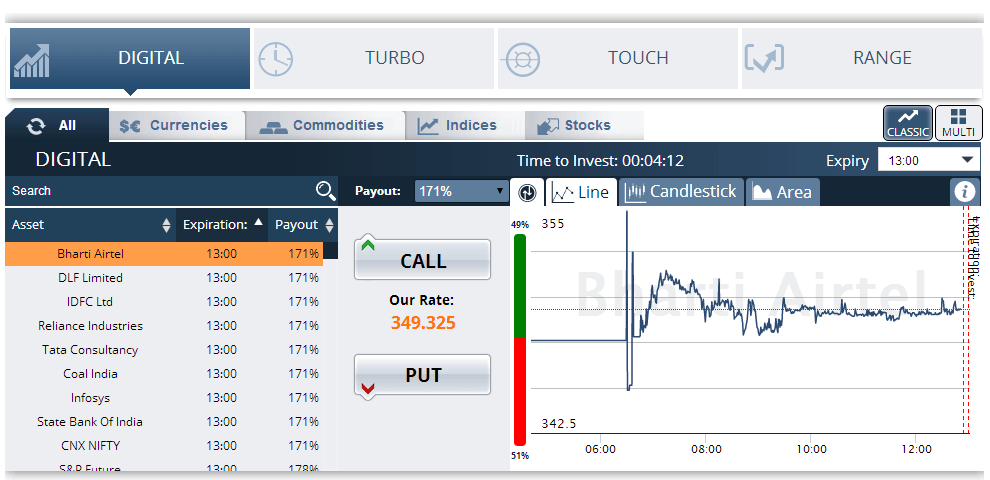Switch to Classic chart view

coord(908,123)
